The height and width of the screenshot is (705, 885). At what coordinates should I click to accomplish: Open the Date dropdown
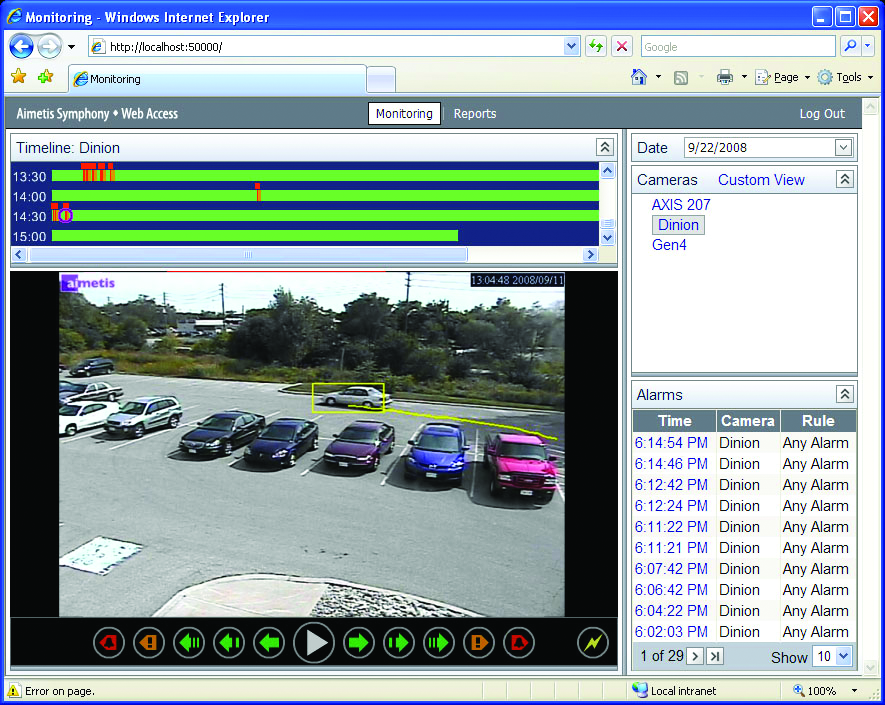point(843,148)
